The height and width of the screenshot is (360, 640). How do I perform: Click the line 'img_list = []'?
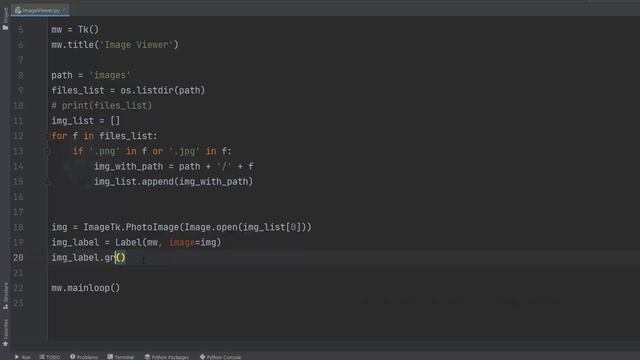86,120
